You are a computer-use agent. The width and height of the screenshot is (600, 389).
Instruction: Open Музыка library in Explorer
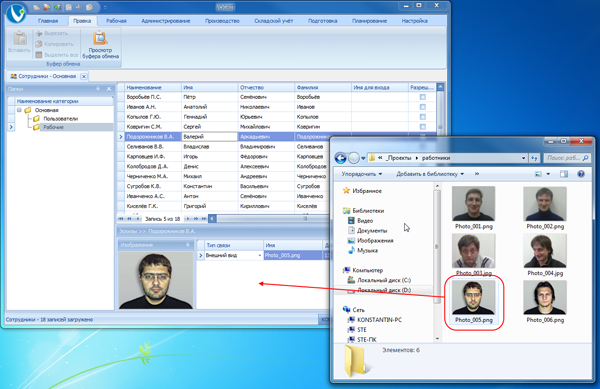[363, 251]
